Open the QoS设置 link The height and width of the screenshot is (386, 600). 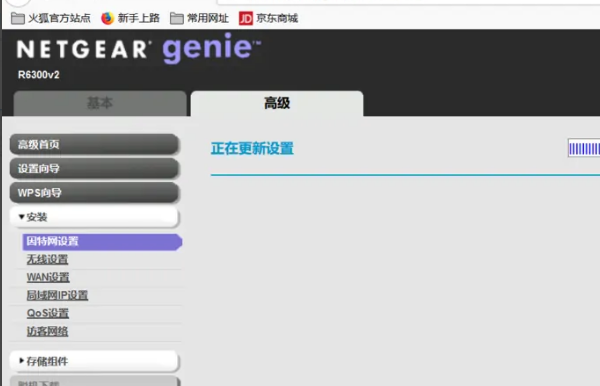(x=48, y=313)
